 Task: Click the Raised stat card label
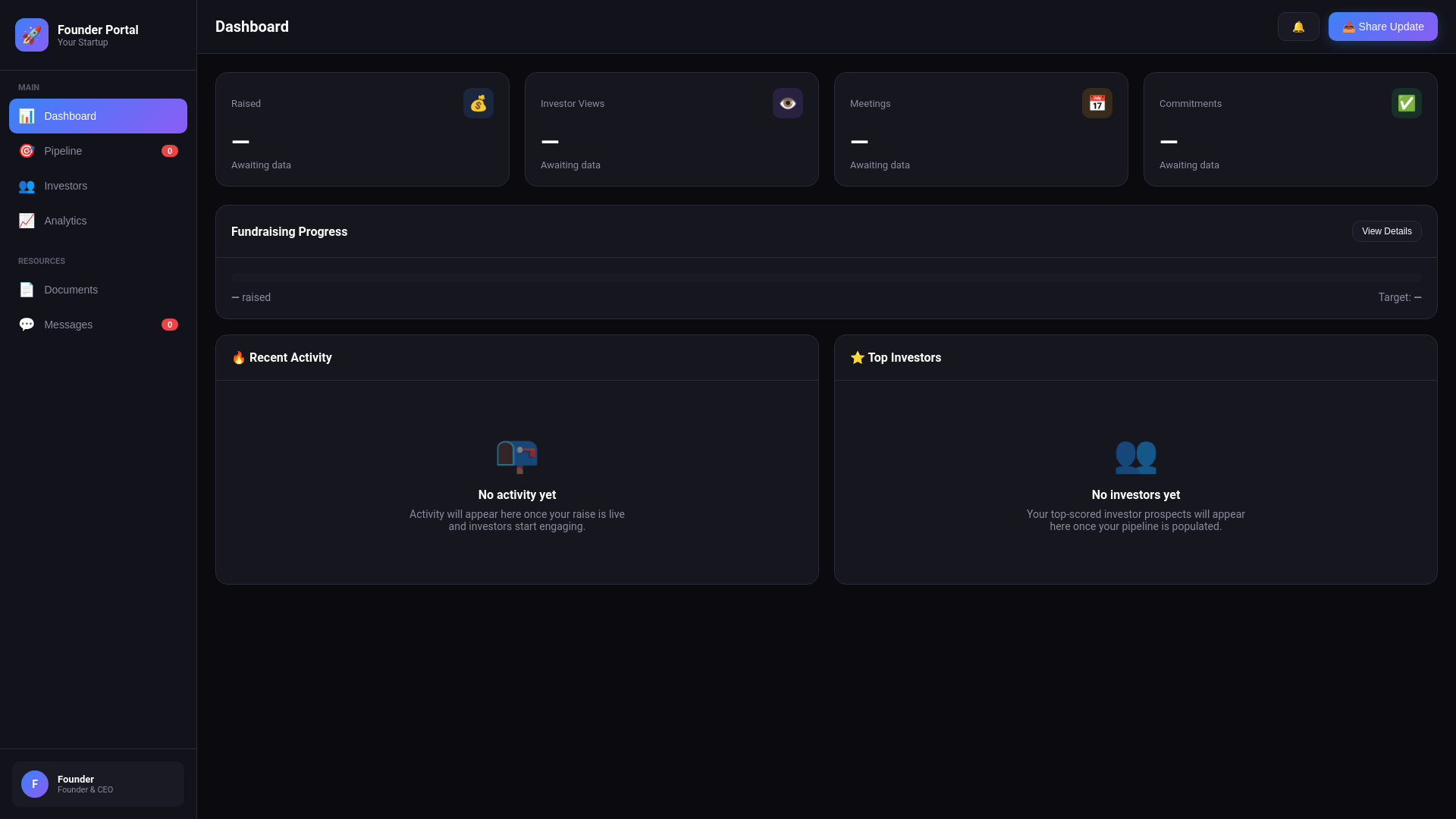click(x=246, y=103)
